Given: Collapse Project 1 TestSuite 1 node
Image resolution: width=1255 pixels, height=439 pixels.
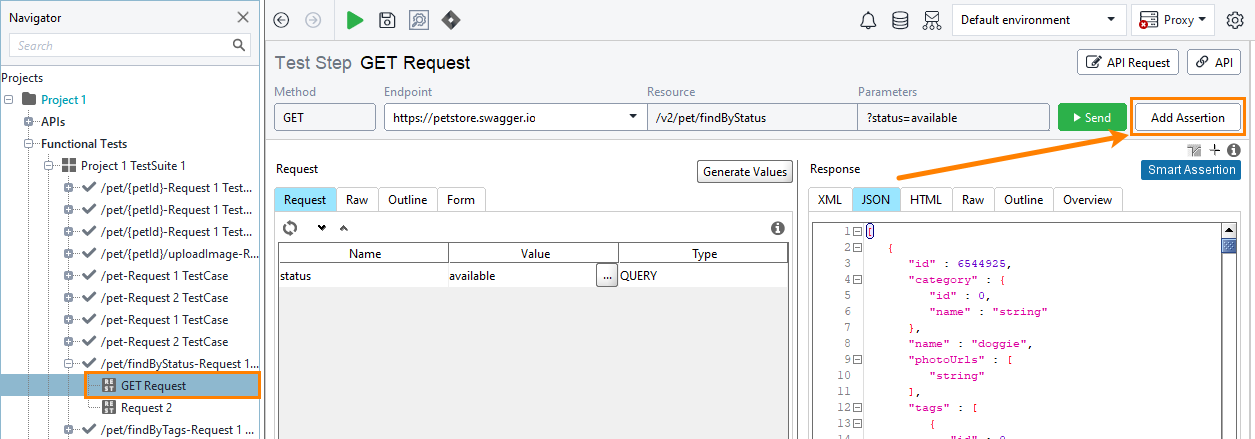Looking at the screenshot, I should click(50, 166).
